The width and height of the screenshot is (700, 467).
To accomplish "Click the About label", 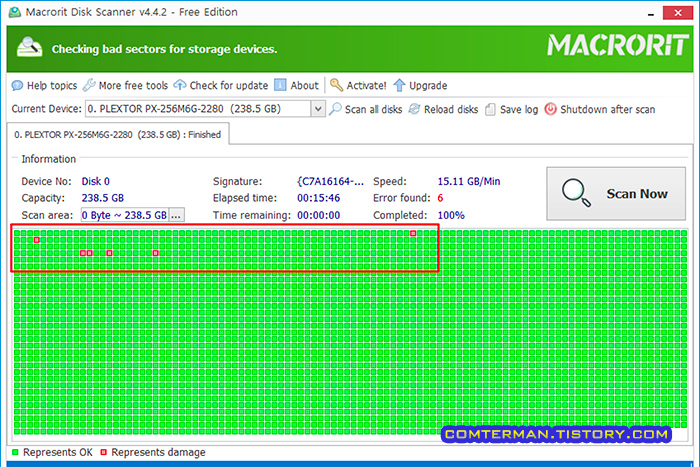I will tap(304, 85).
